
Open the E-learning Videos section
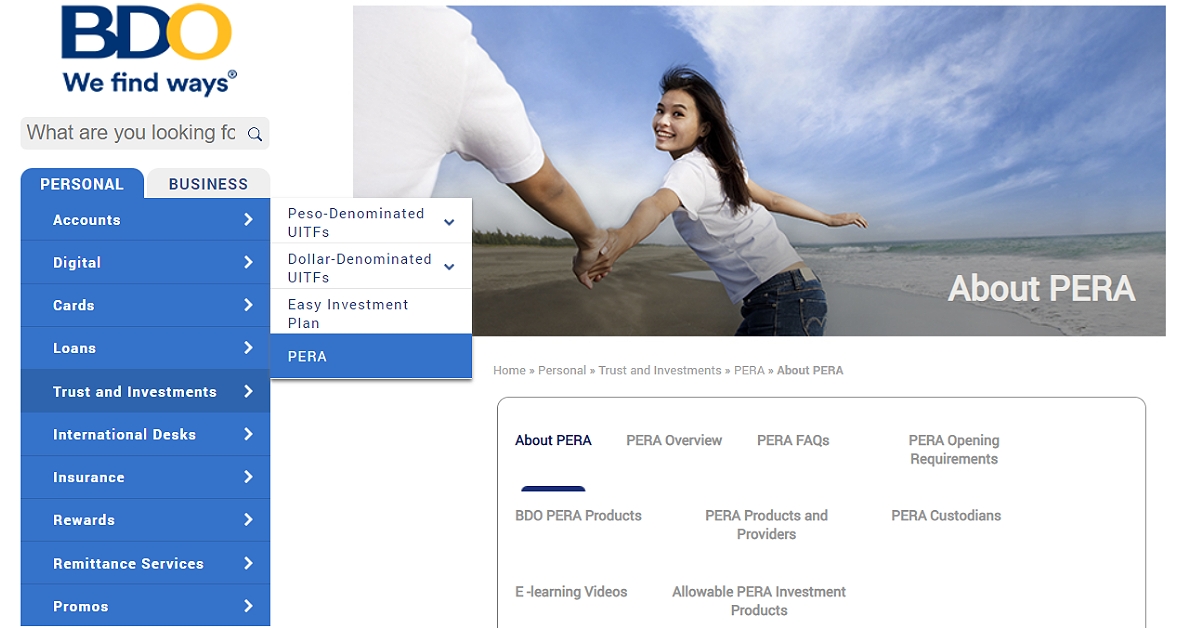click(x=571, y=591)
